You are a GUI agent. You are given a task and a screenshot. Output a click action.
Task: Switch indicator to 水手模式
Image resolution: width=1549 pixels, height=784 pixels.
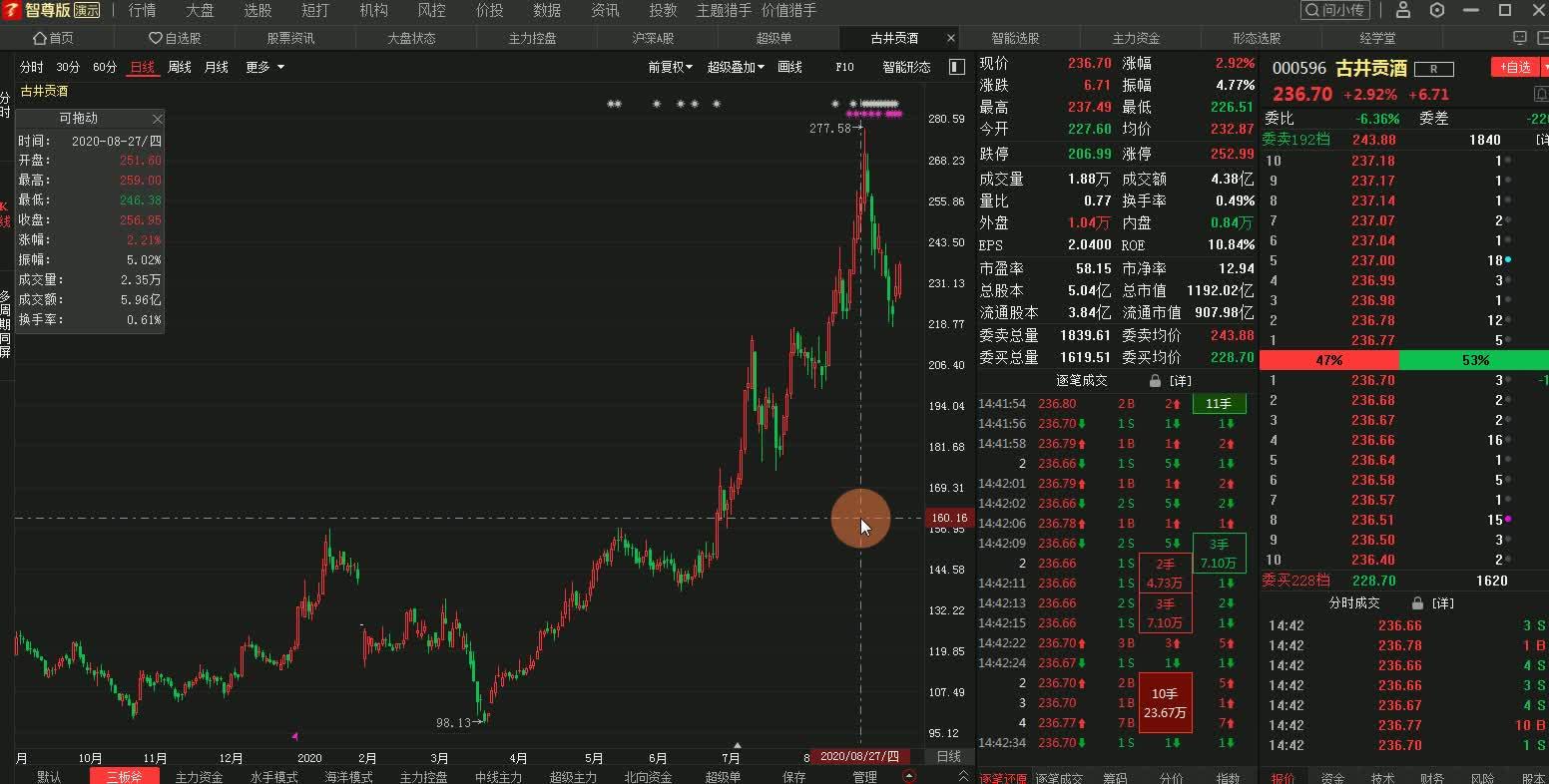point(273,777)
